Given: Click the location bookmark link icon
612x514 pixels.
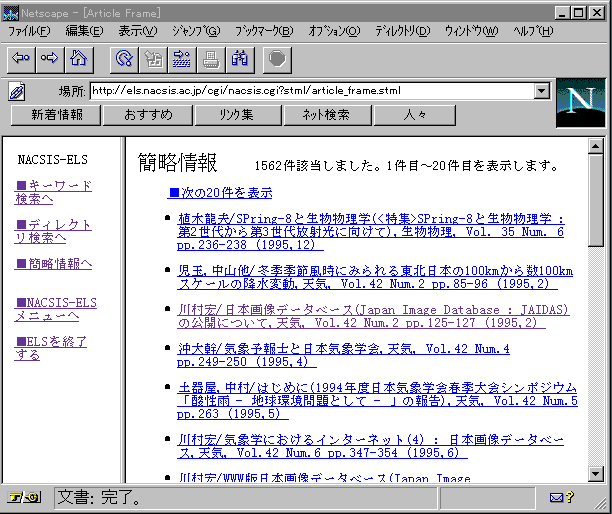Looking at the screenshot, I should [x=17, y=92].
